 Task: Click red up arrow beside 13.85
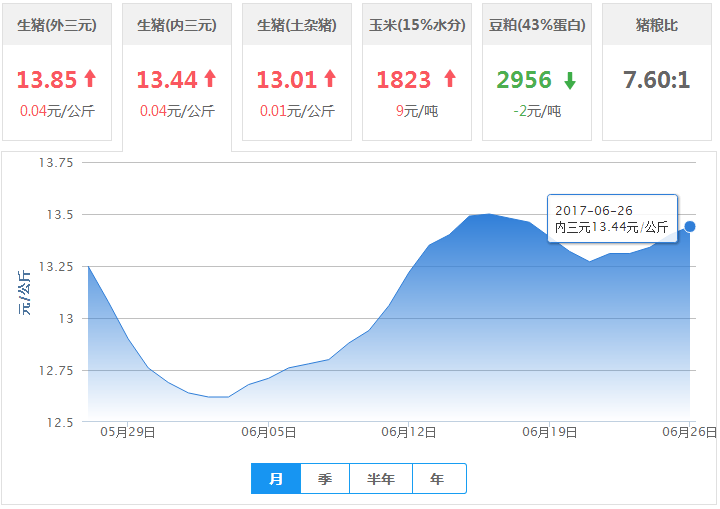(x=90, y=79)
